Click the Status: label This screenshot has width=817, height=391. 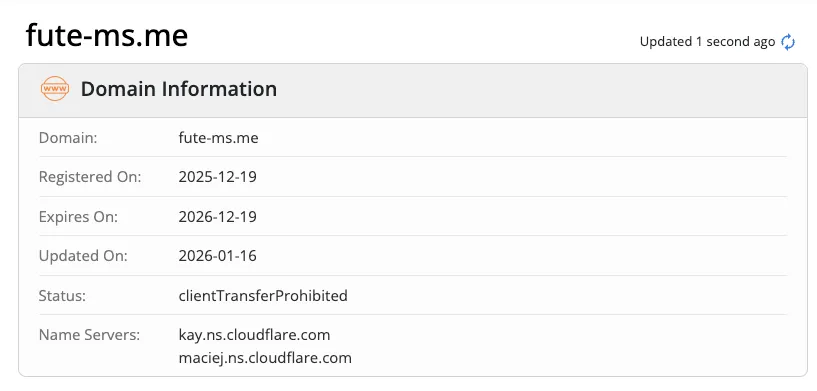point(63,296)
